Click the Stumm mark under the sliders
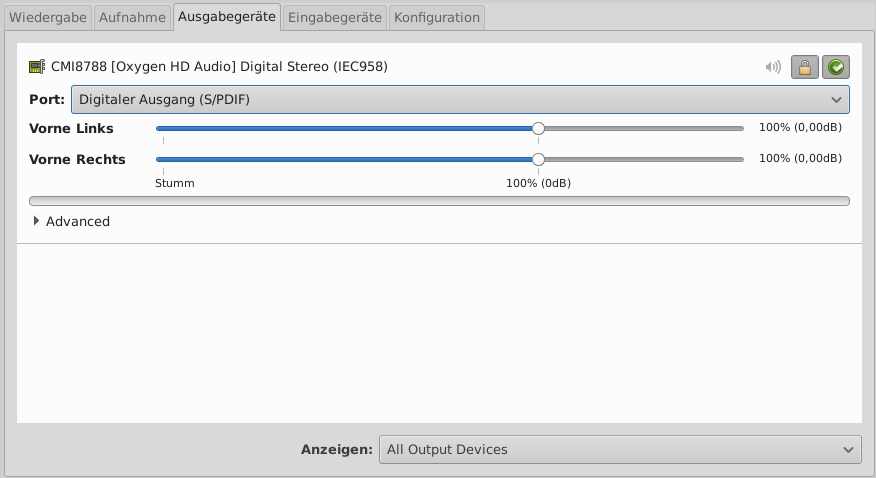 [x=174, y=183]
